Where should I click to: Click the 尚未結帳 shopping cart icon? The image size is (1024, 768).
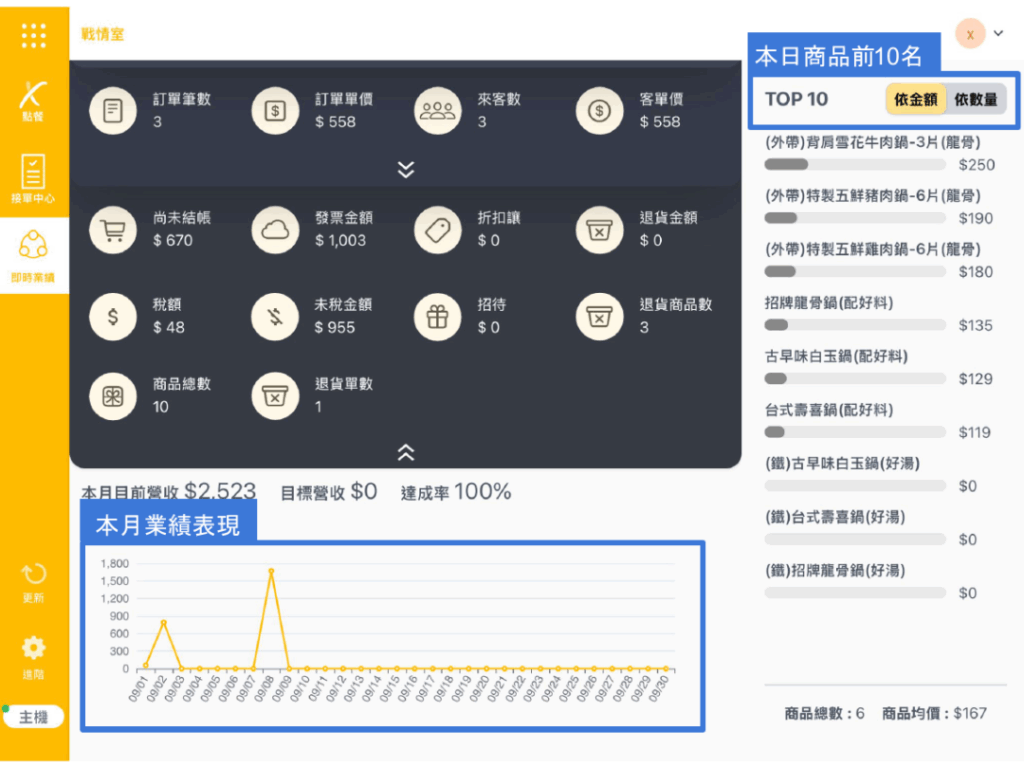tap(113, 230)
